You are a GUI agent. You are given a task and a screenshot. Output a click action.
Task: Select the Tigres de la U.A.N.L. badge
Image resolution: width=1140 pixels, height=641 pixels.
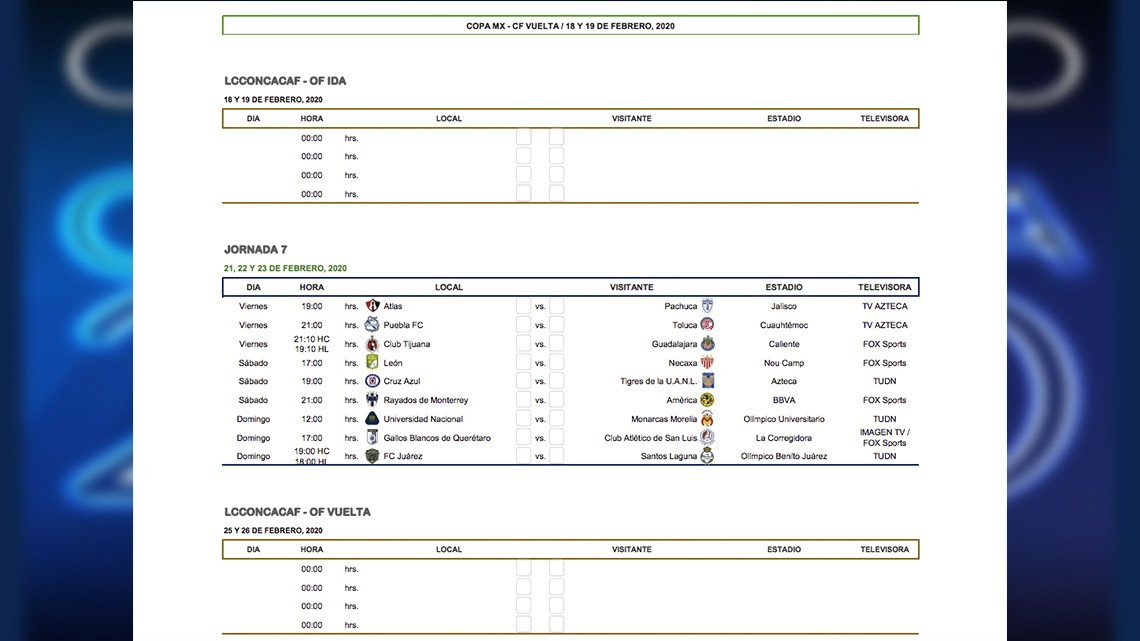707,381
